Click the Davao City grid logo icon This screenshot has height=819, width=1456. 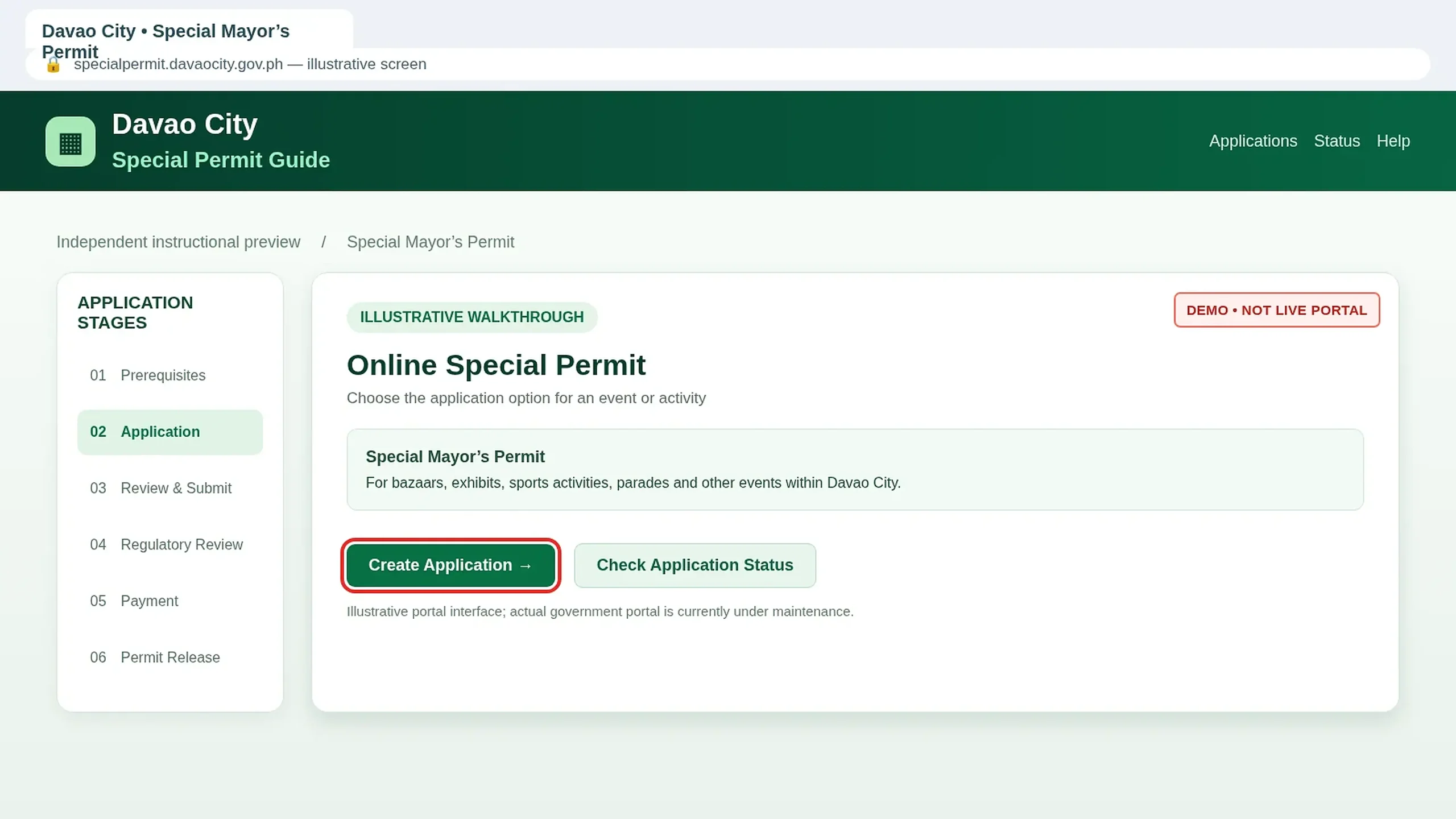tap(71, 142)
